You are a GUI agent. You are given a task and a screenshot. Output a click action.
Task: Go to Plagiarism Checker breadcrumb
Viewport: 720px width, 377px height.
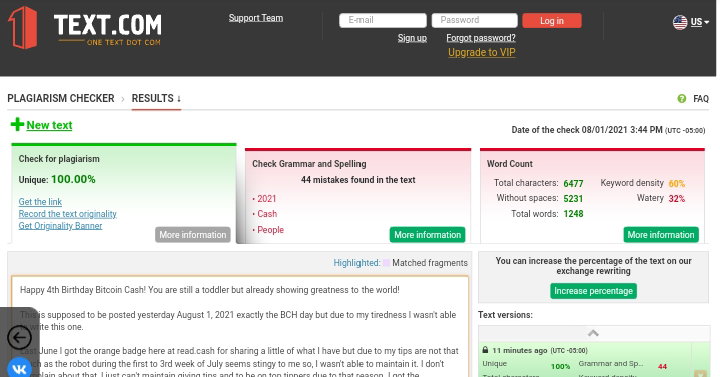61,98
